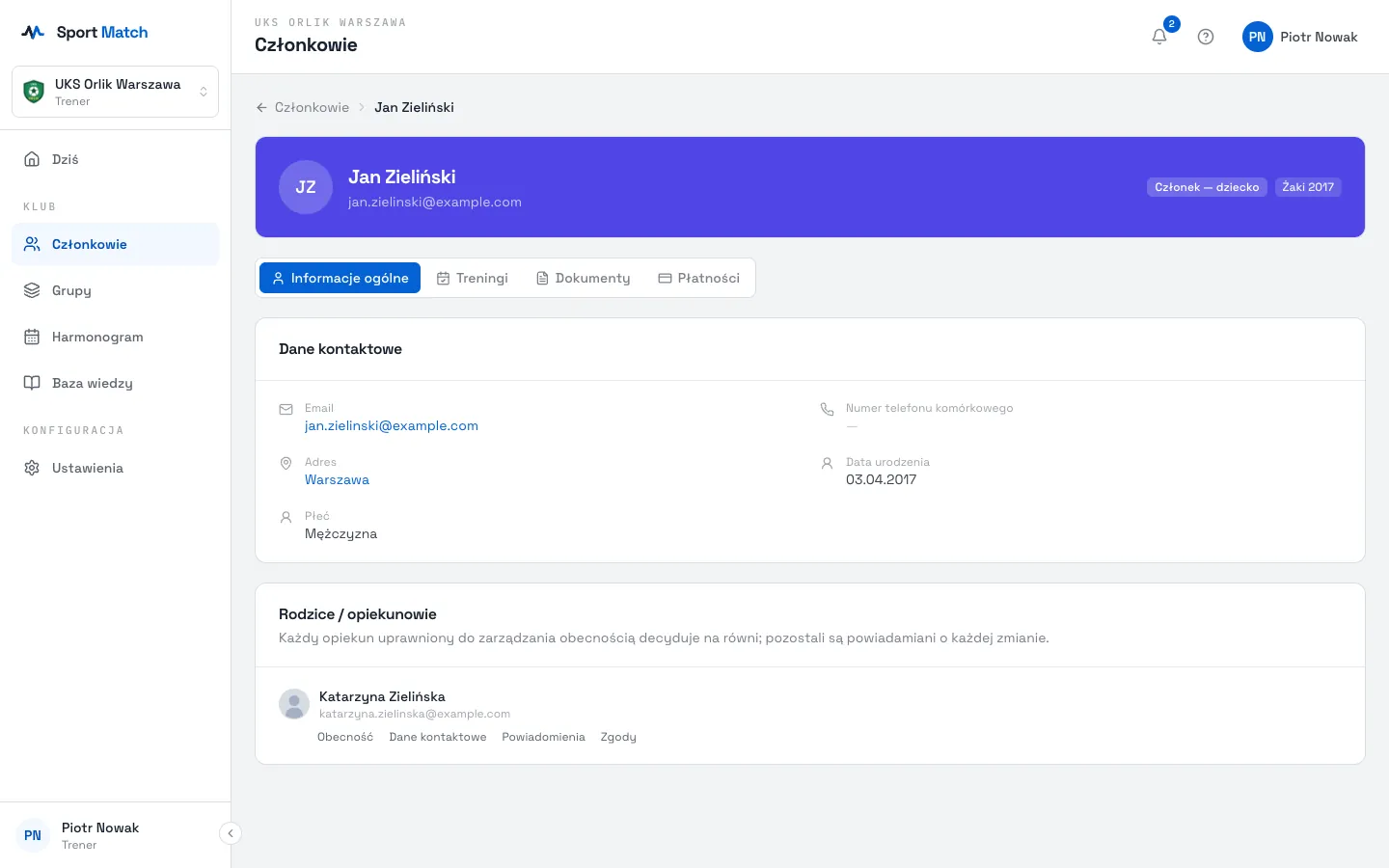Click the birth date 03.04.2017

(882, 479)
